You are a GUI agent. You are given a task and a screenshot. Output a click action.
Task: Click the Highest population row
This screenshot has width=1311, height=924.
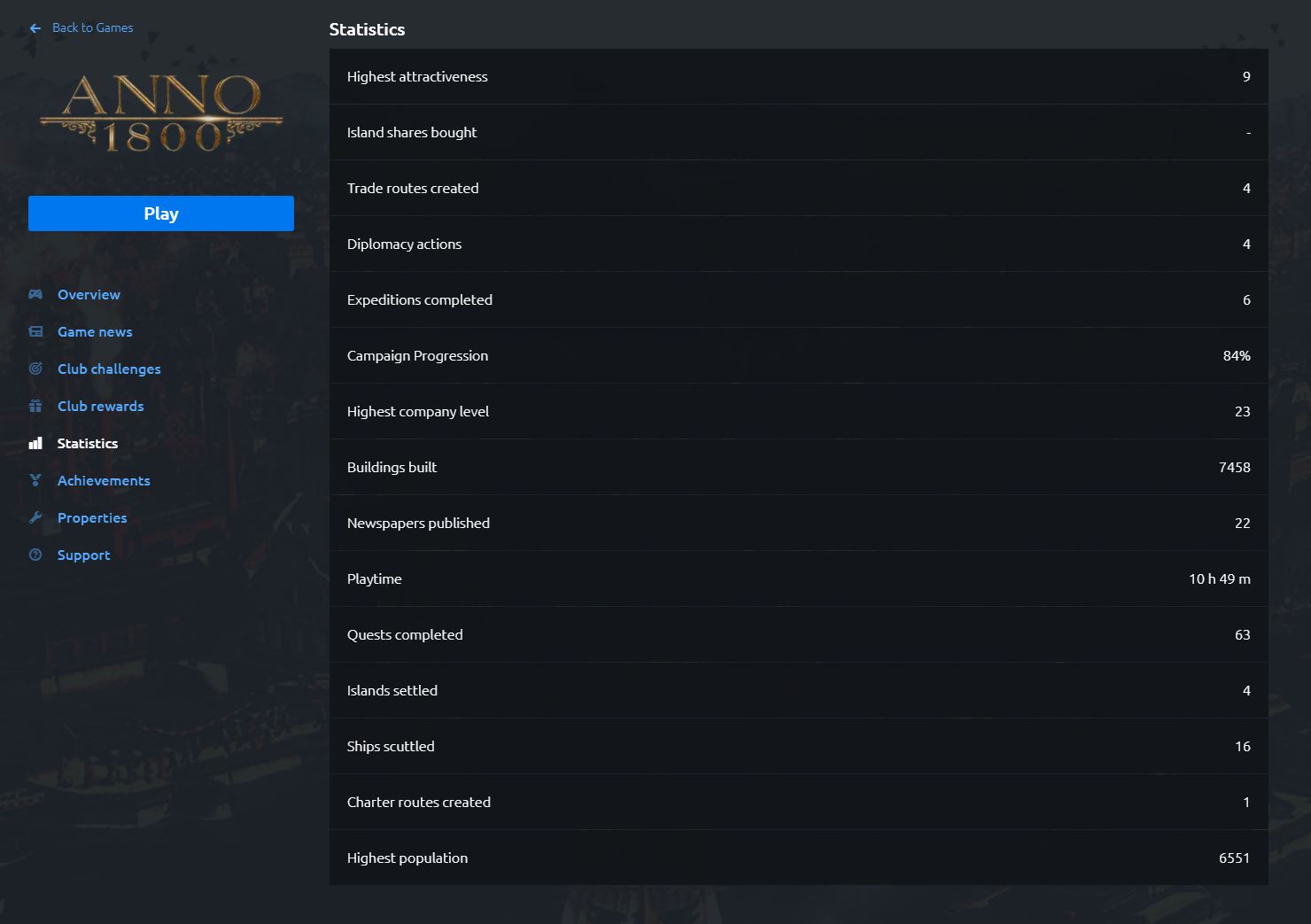click(798, 858)
